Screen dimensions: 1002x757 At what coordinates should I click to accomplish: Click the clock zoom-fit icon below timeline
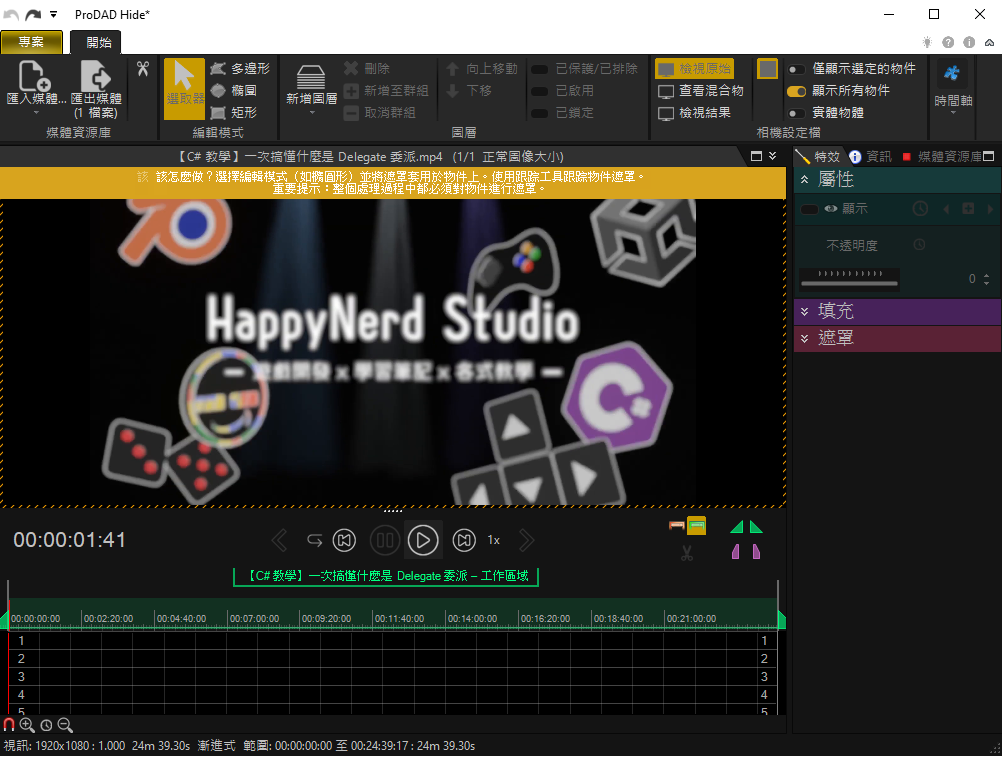click(46, 725)
